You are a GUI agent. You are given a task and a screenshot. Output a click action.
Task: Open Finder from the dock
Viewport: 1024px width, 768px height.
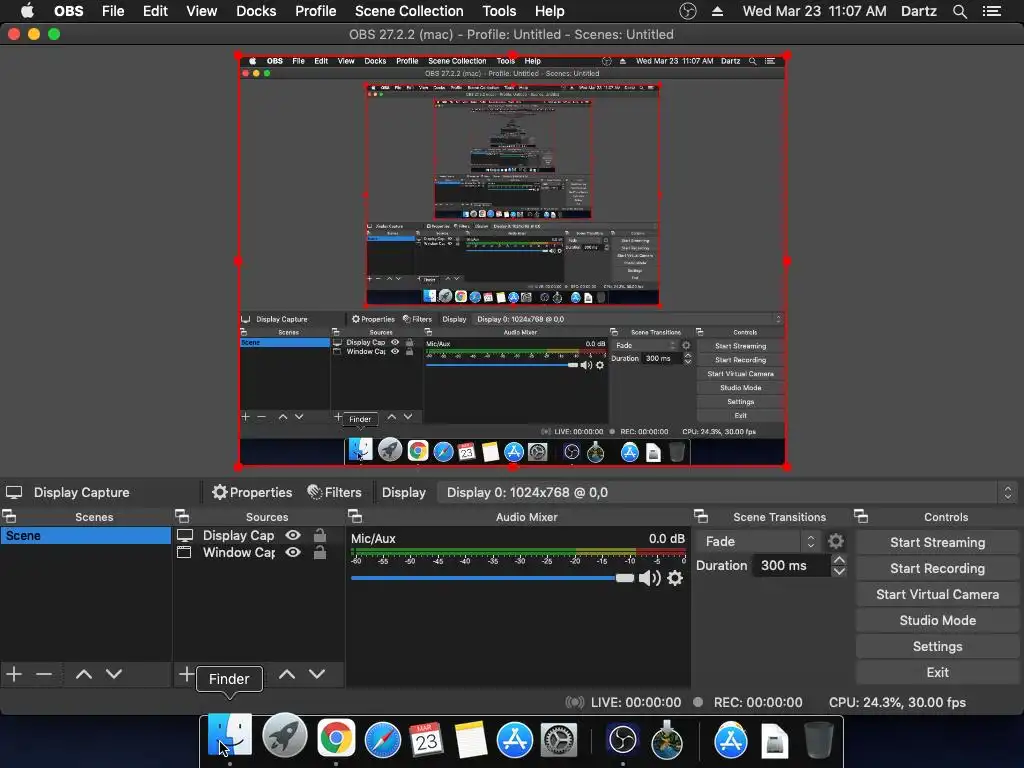point(229,737)
